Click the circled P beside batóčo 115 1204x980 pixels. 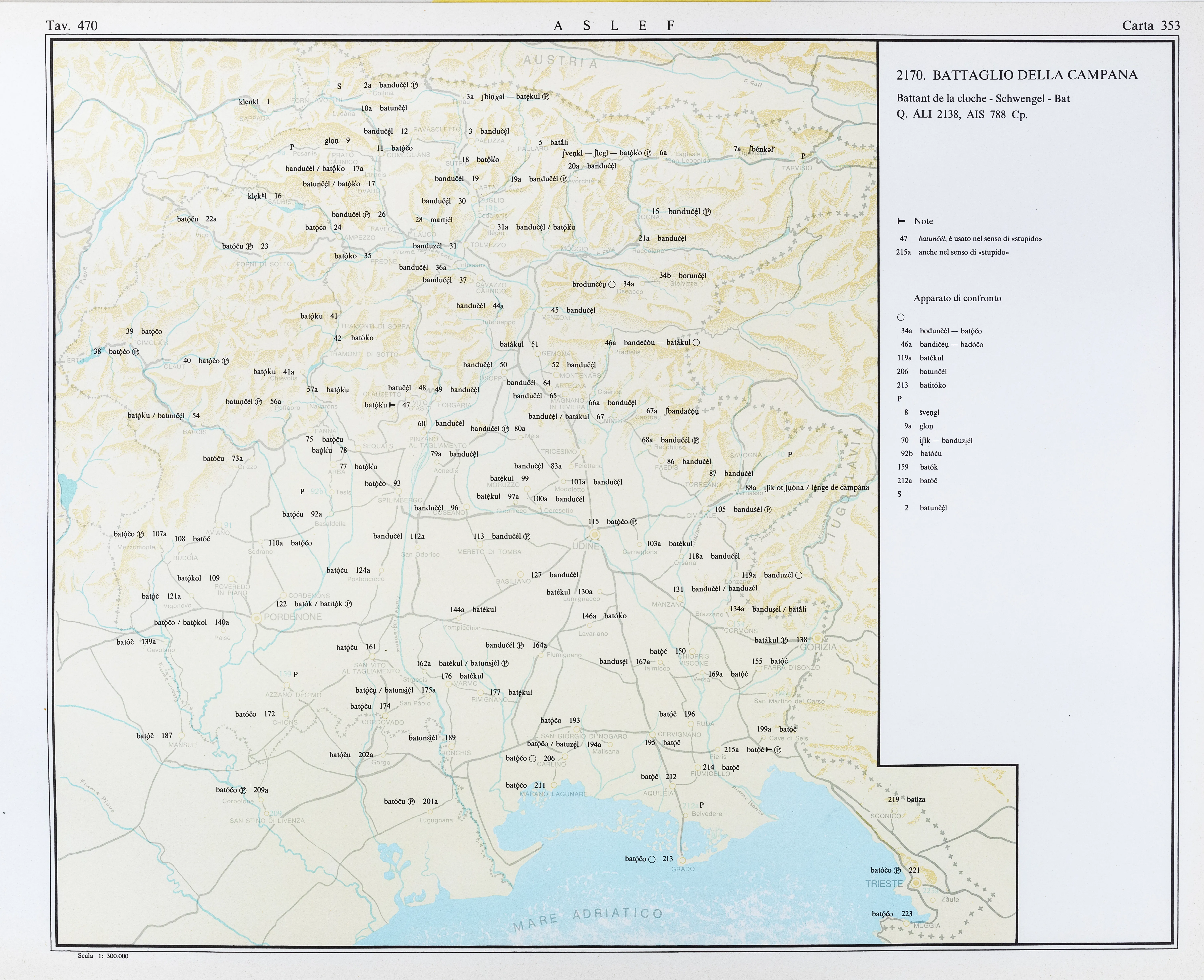pos(634,522)
